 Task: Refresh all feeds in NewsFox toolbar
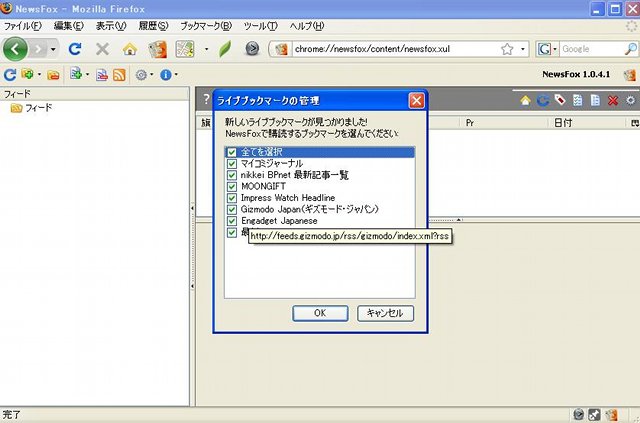10,75
